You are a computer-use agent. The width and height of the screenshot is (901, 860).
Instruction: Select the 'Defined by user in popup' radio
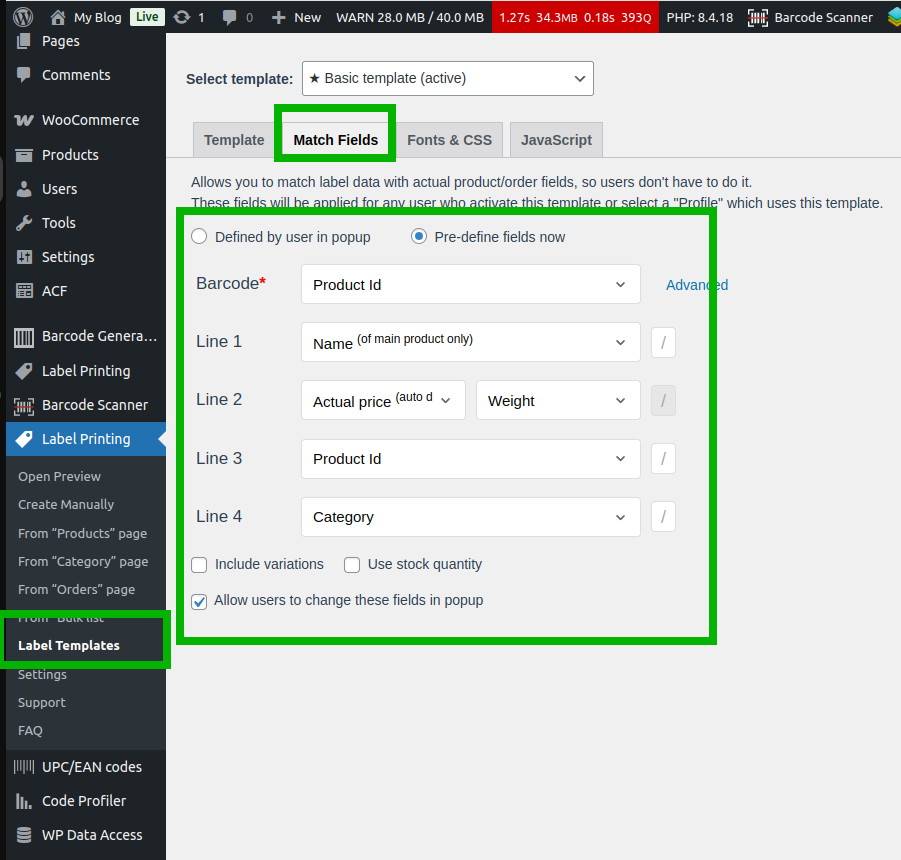click(x=199, y=237)
